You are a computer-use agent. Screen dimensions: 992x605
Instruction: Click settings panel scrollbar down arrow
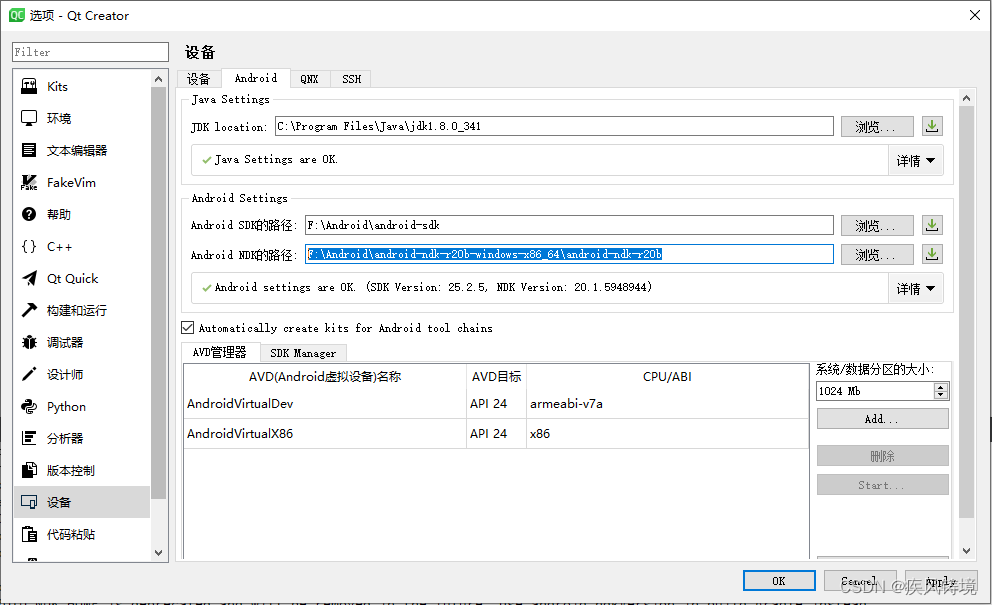tap(966, 551)
